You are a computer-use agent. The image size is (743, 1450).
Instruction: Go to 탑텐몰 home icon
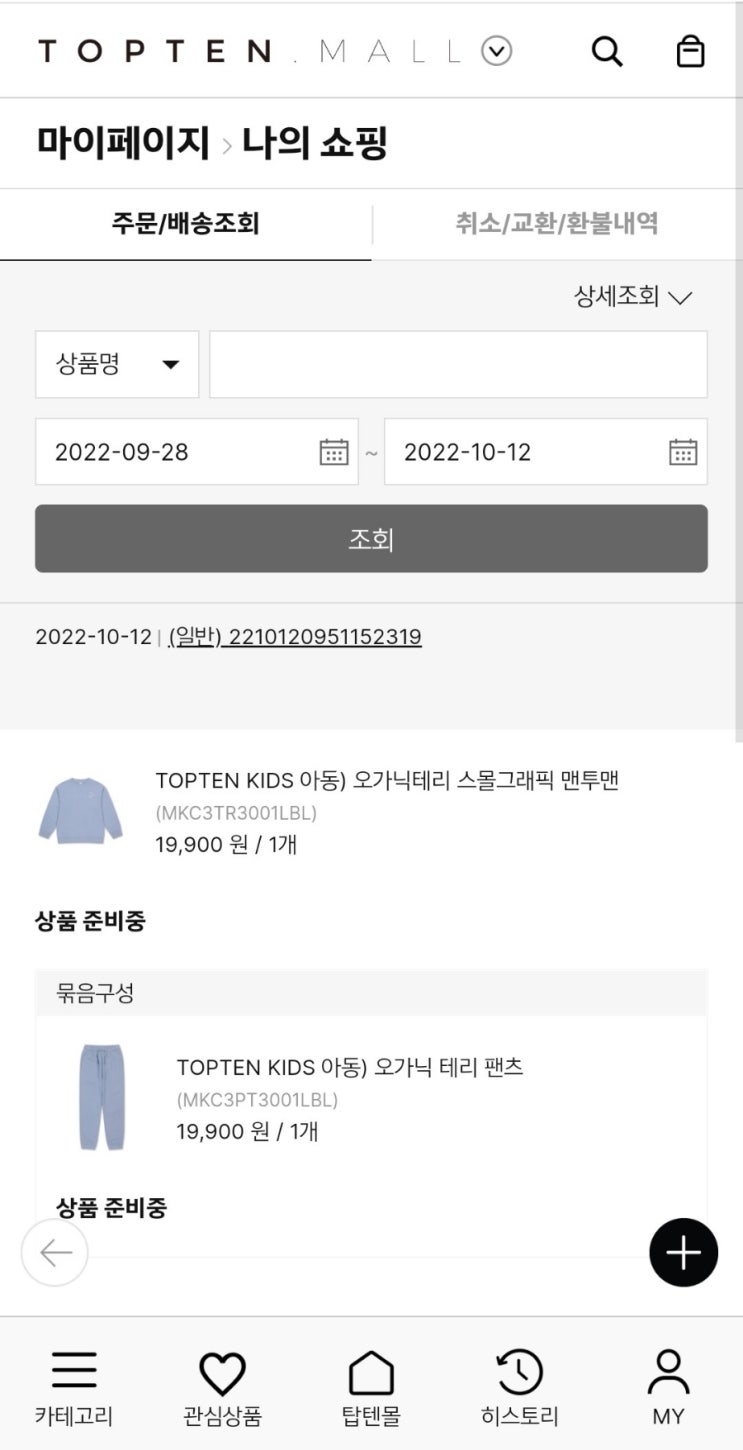pyautogui.click(x=371, y=1373)
